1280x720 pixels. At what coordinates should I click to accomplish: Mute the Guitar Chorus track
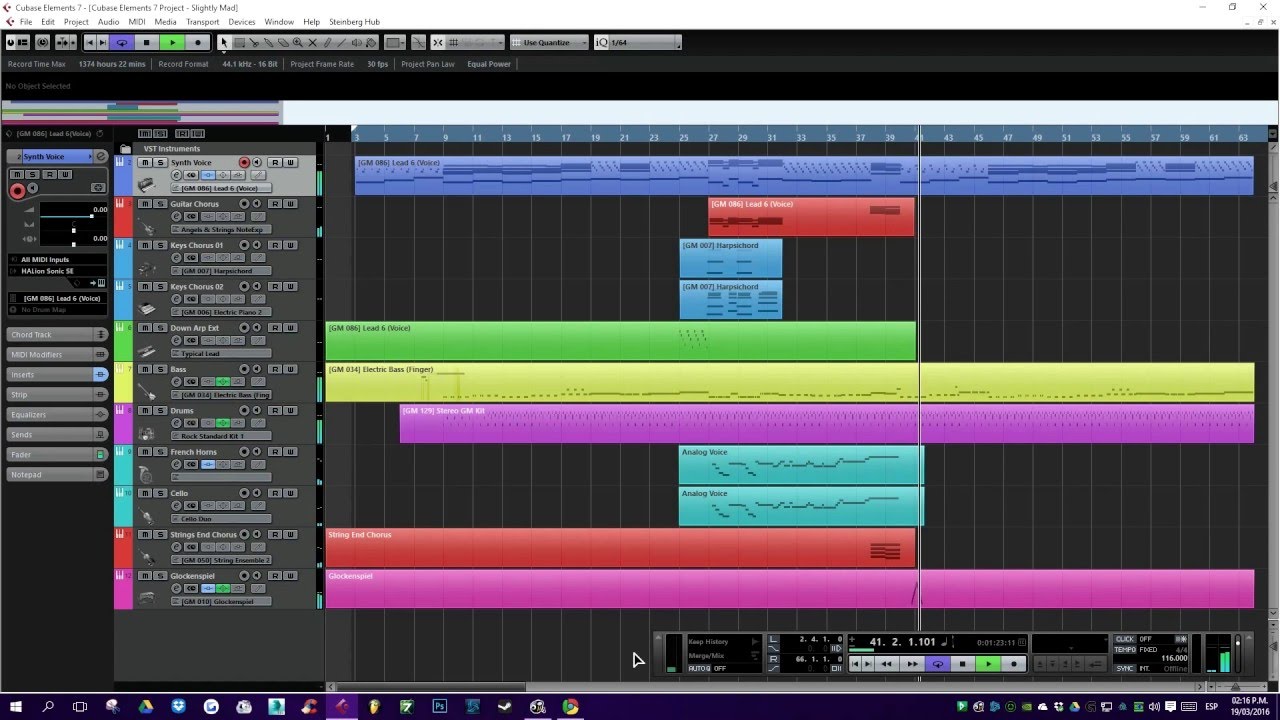point(145,204)
